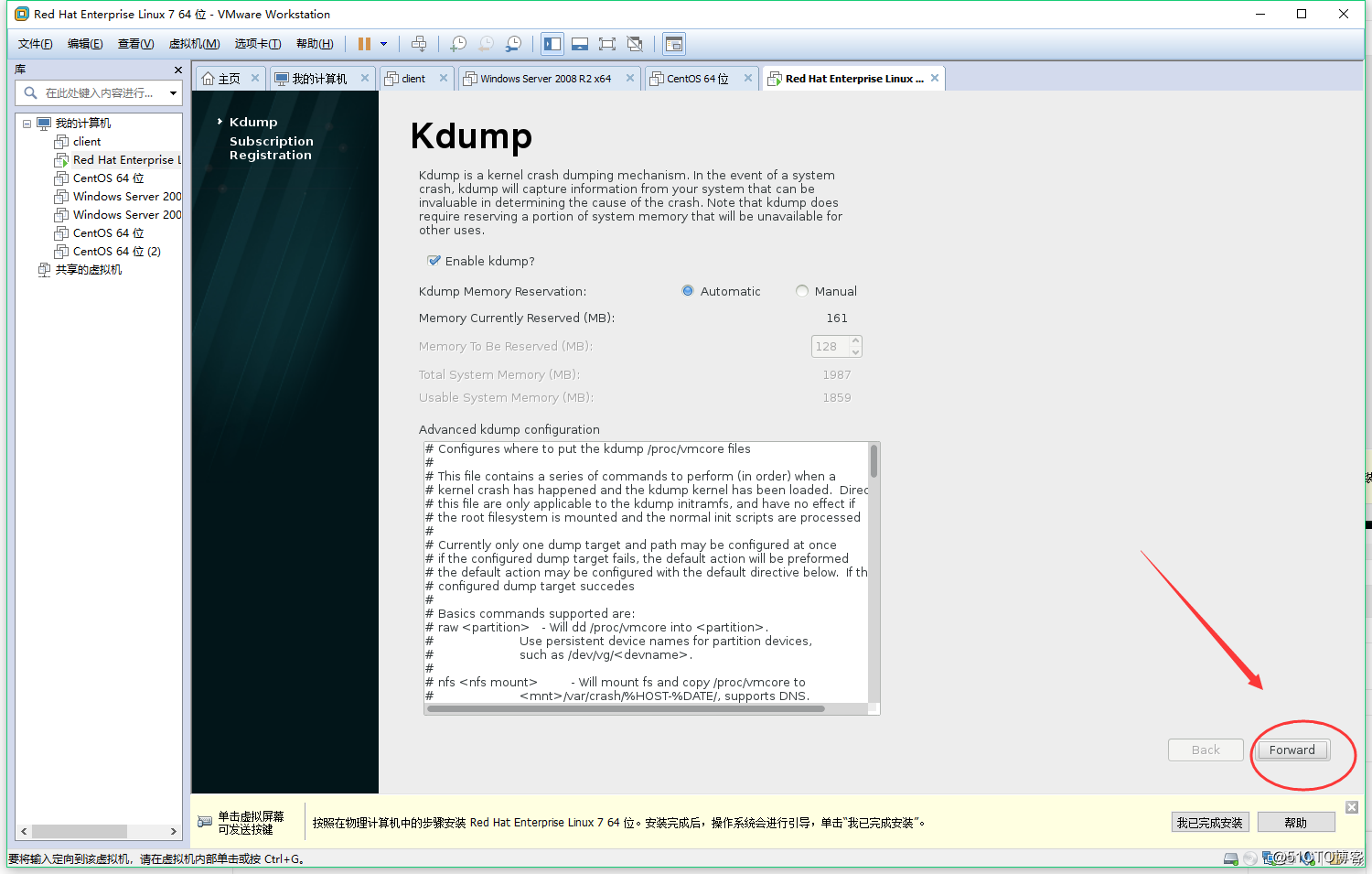The width and height of the screenshot is (1372, 874).
Task: Select Automatic memory reservation
Action: click(688, 291)
